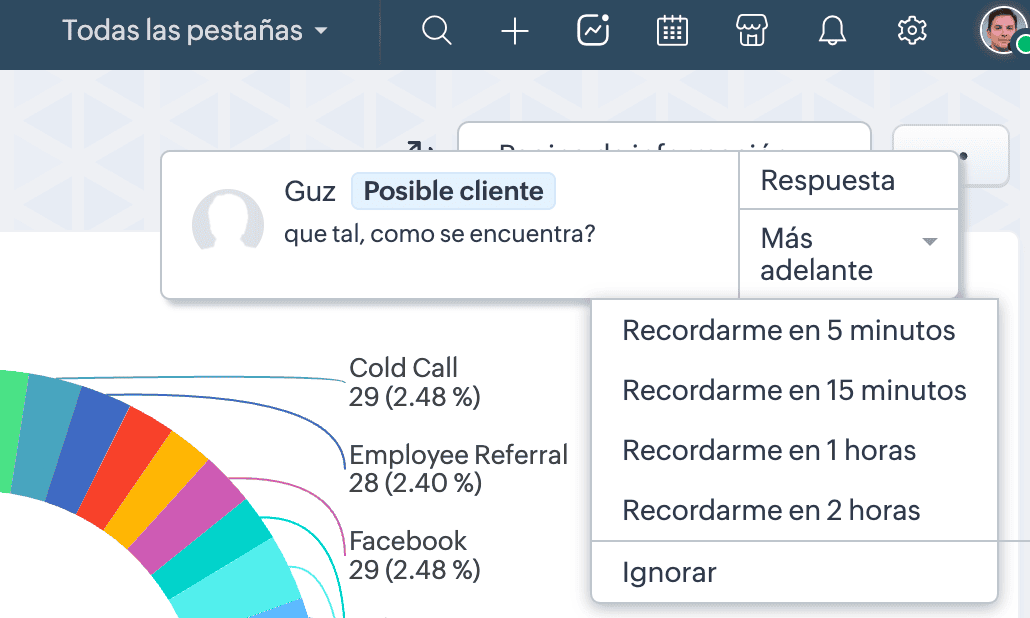Collapse the Más adelante dropdown
The image size is (1030, 618).
click(x=848, y=254)
